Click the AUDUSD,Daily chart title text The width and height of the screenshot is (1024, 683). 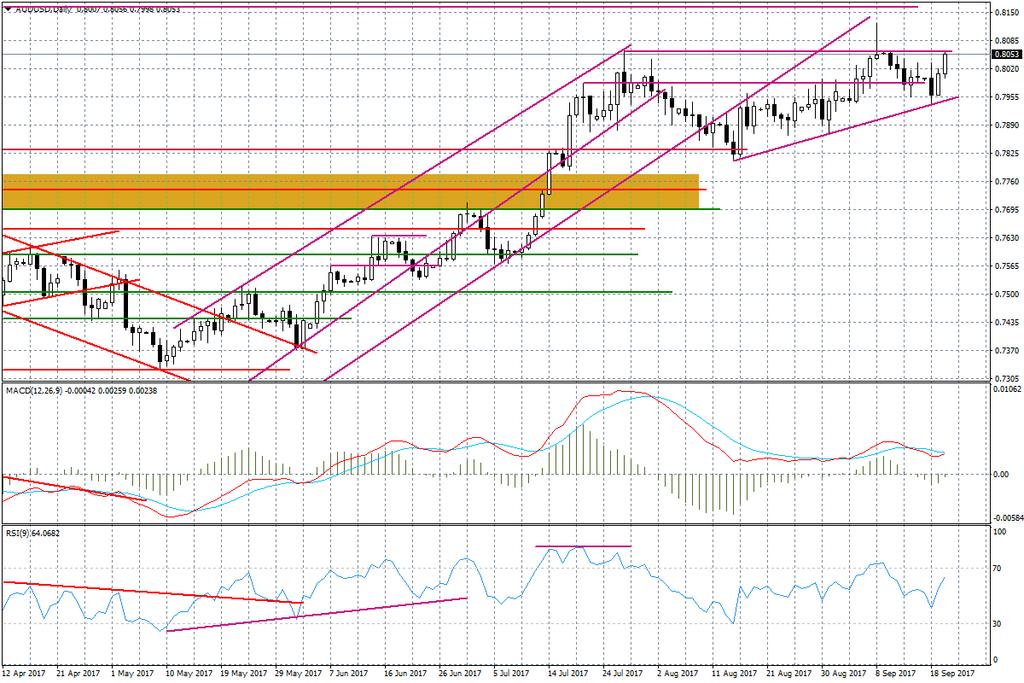[x=42, y=10]
